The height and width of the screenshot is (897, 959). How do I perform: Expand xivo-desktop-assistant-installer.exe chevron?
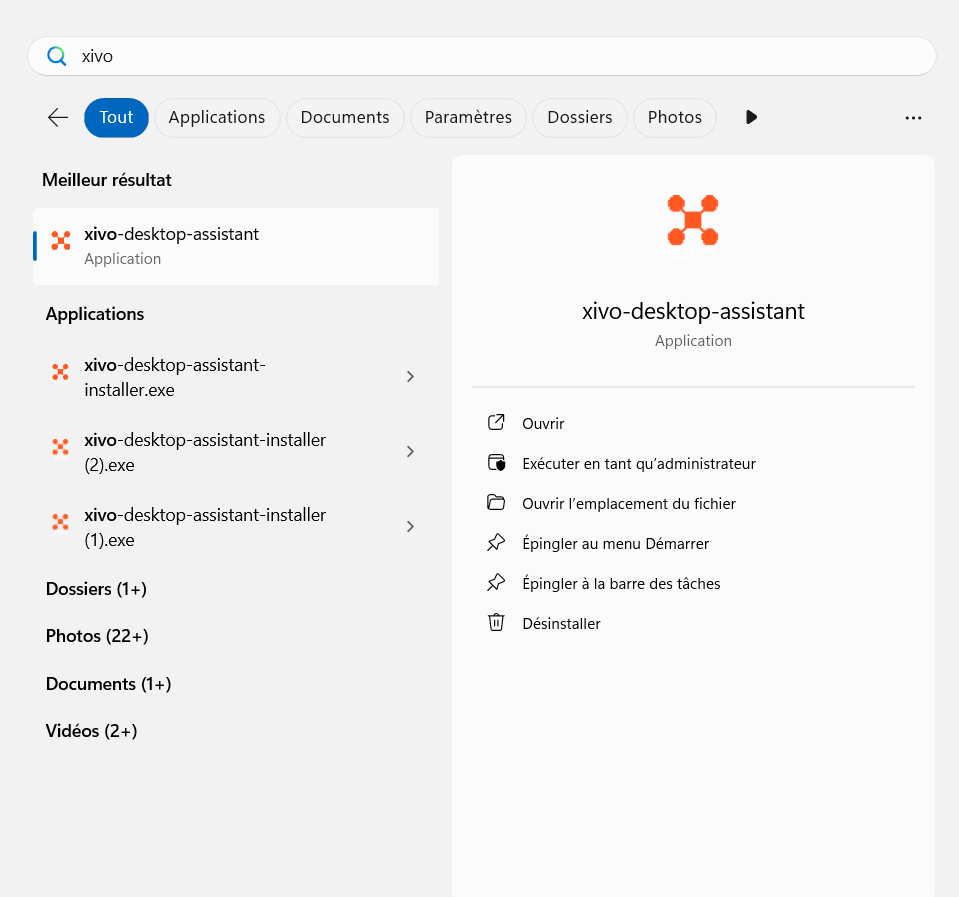point(410,377)
